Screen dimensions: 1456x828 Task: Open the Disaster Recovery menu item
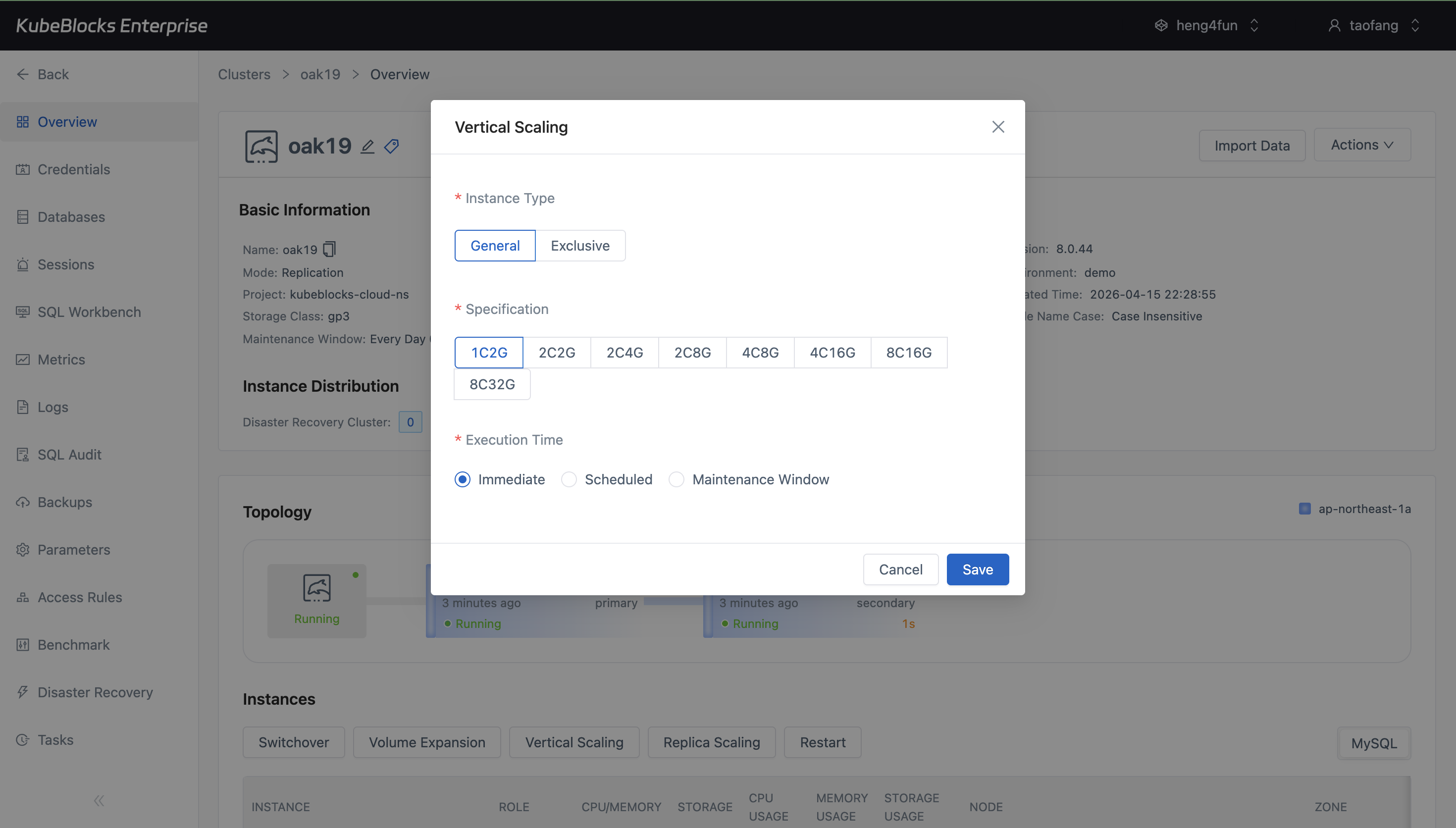click(96, 692)
